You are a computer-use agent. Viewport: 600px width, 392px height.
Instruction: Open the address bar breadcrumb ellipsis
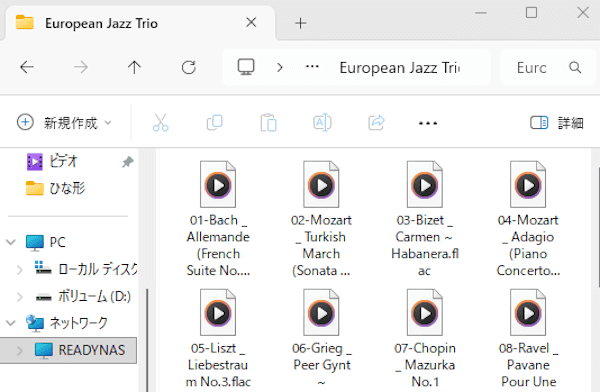pyautogui.click(x=312, y=67)
